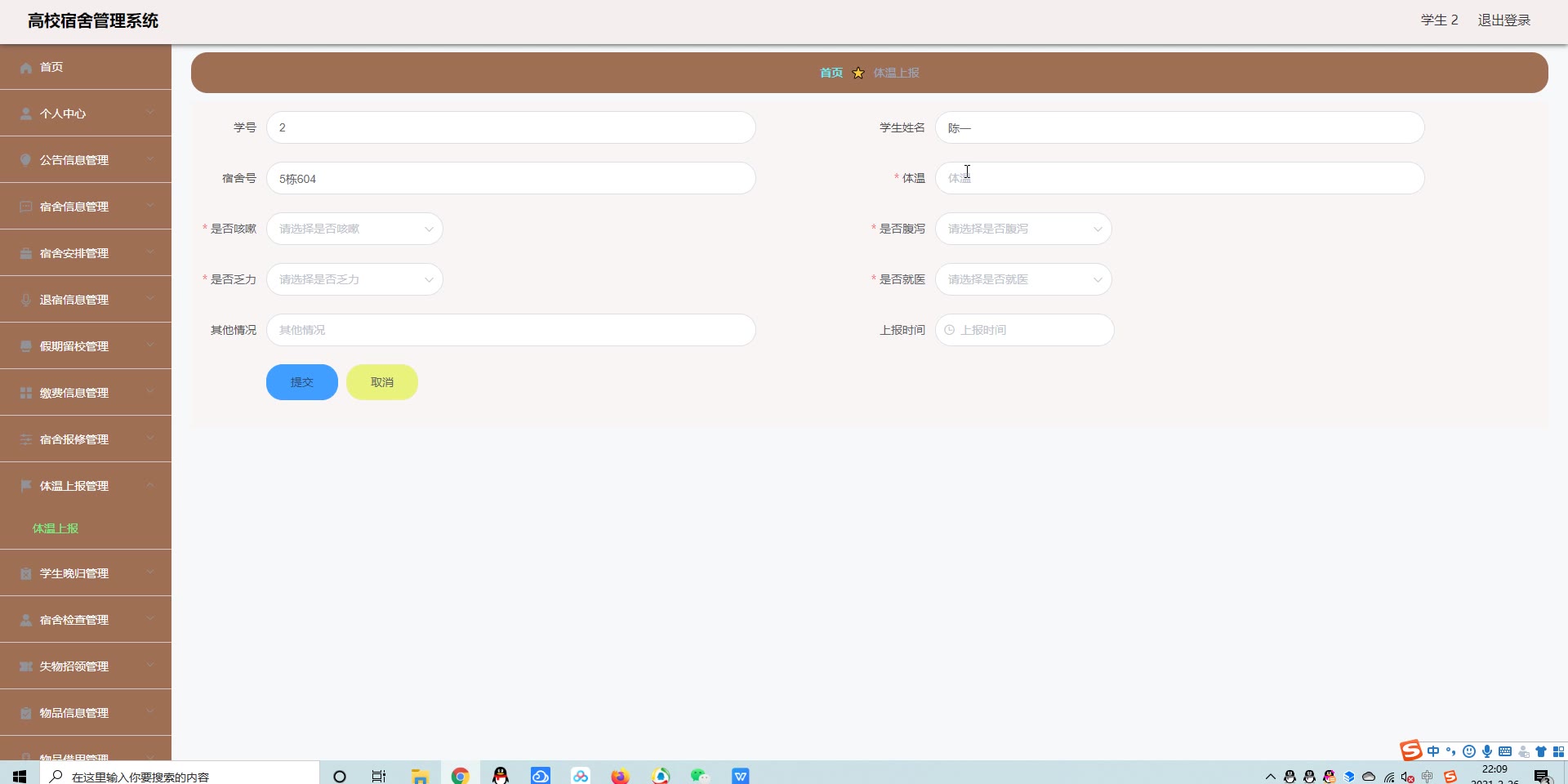This screenshot has width=1568, height=784.
Task: Click the 首页 breadcrumb link
Action: [831, 73]
